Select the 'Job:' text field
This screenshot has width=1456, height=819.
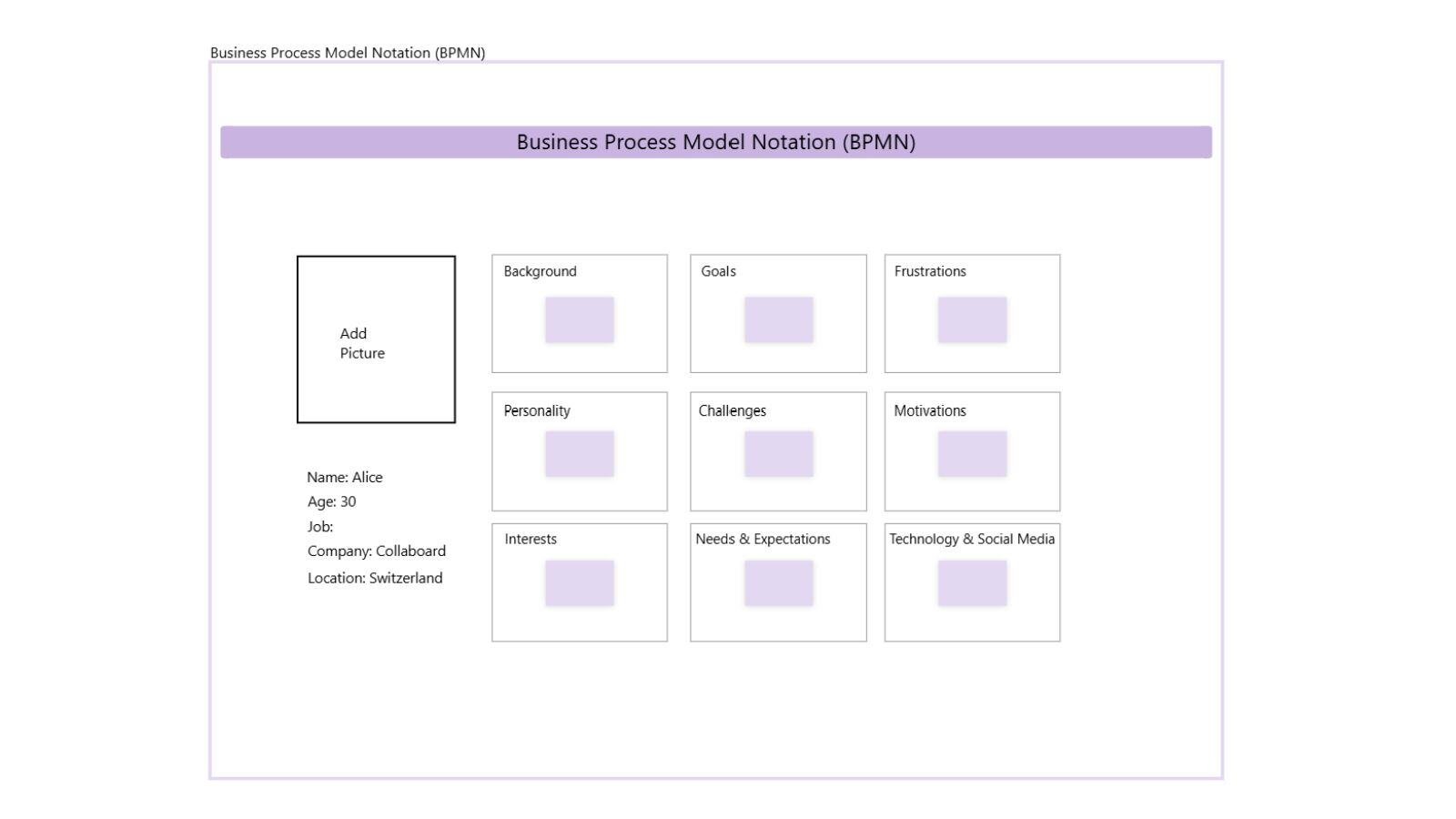point(320,526)
